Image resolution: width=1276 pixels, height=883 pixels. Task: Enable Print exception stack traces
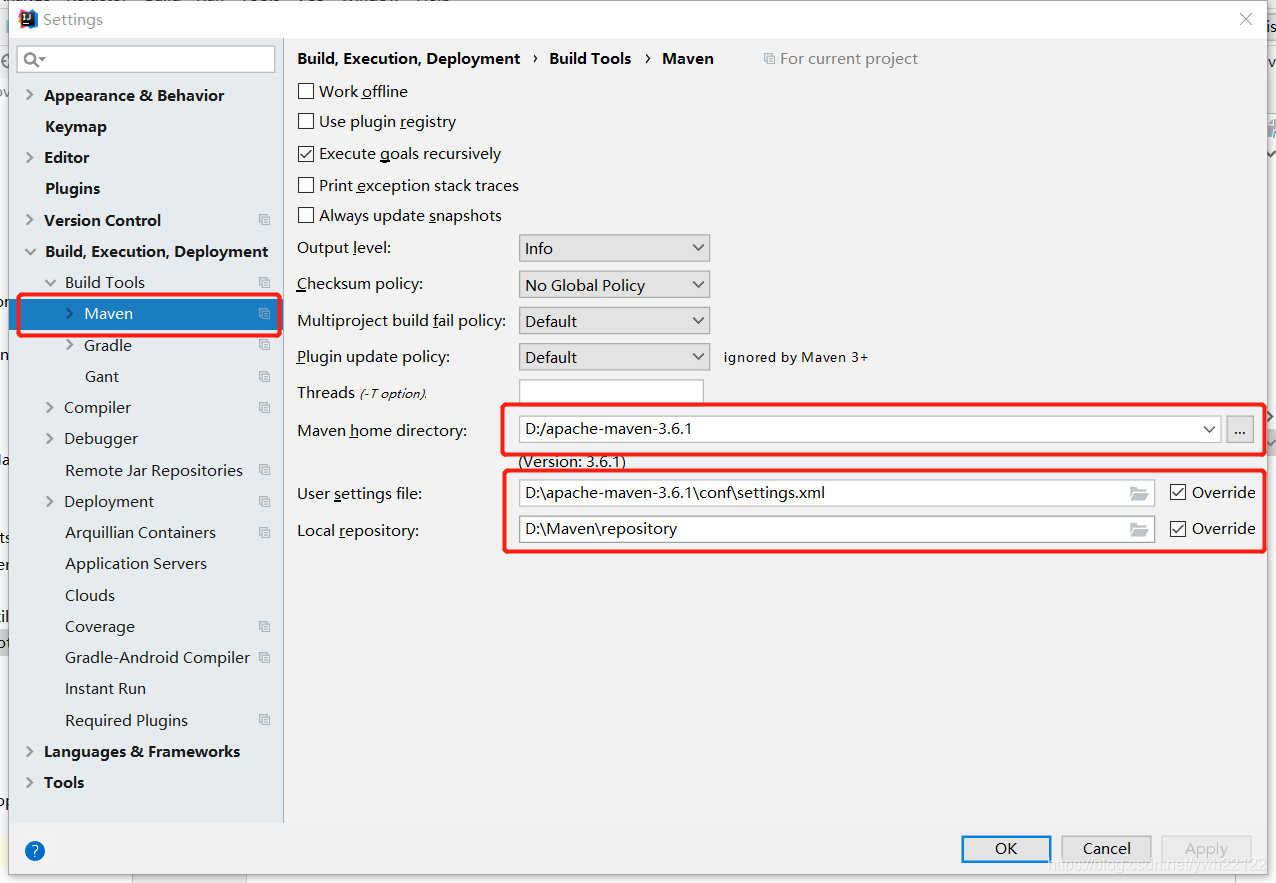[306, 186]
